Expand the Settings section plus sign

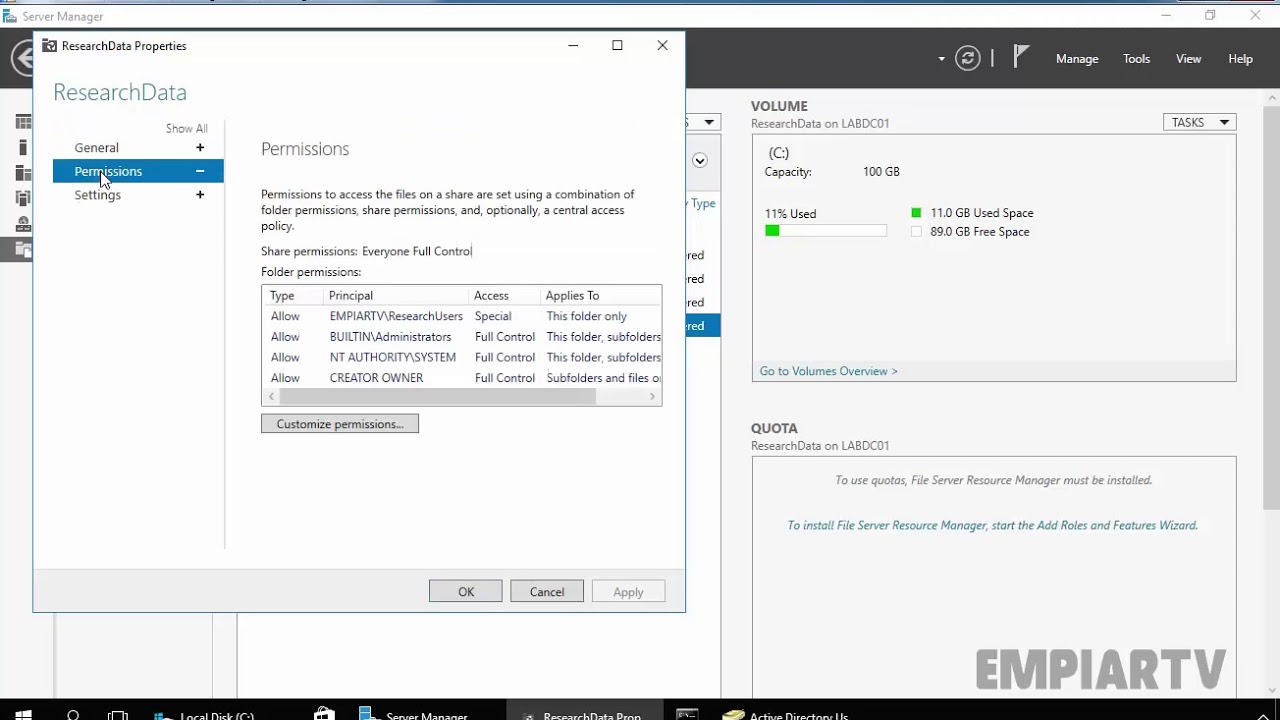coord(200,195)
